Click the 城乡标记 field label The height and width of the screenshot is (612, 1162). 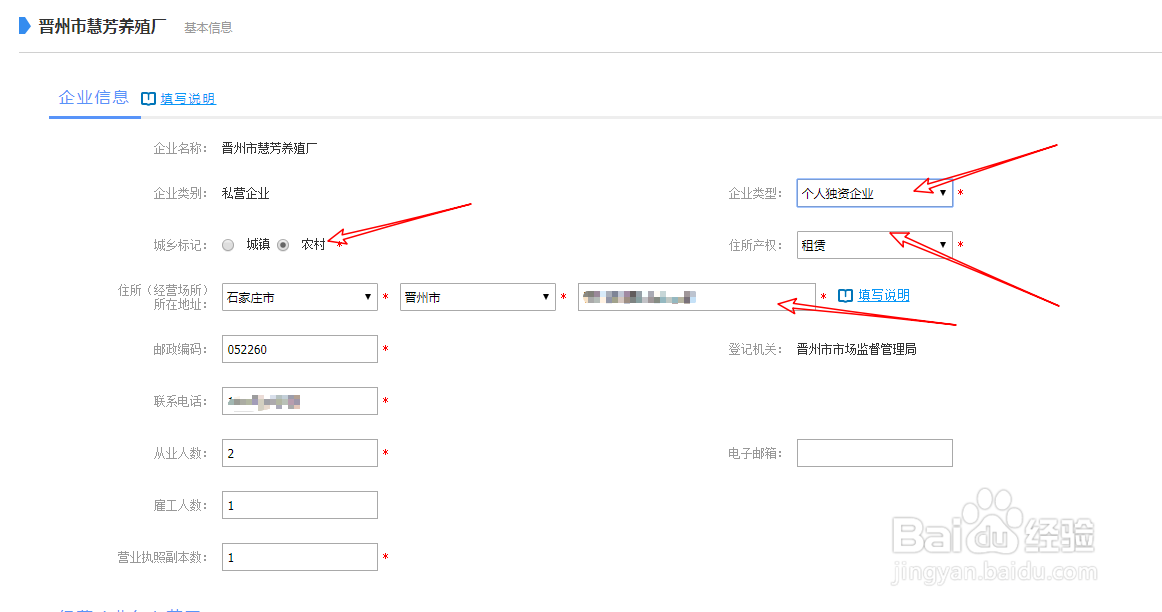coord(180,245)
